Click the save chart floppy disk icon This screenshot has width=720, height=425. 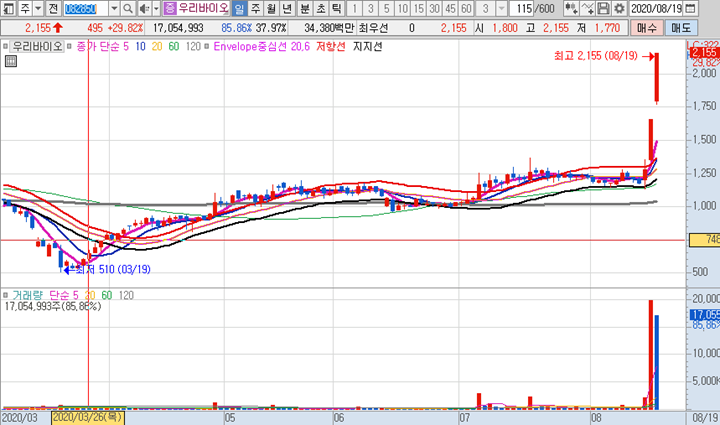603,8
